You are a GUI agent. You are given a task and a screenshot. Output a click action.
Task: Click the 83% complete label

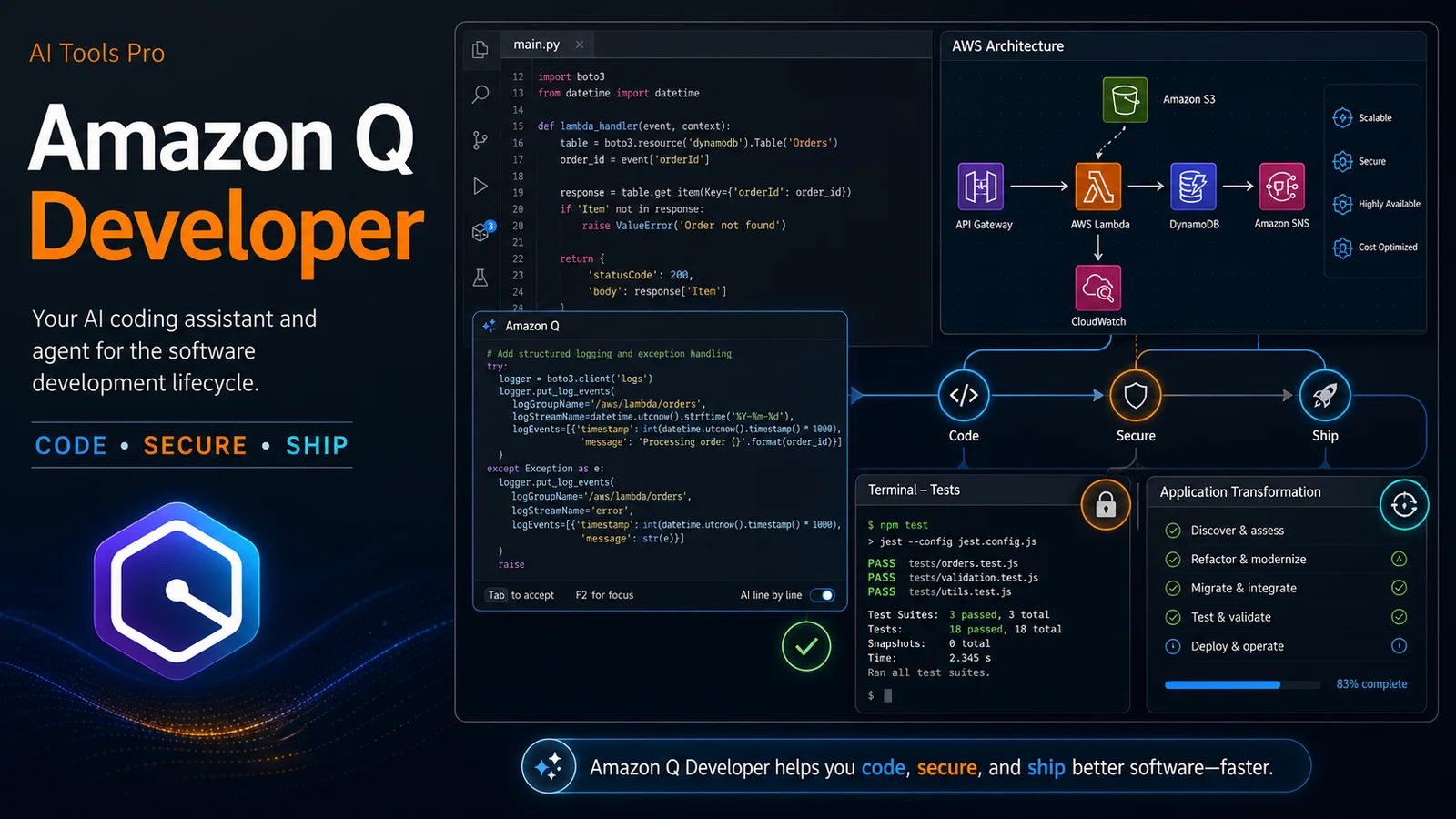pos(1371,684)
